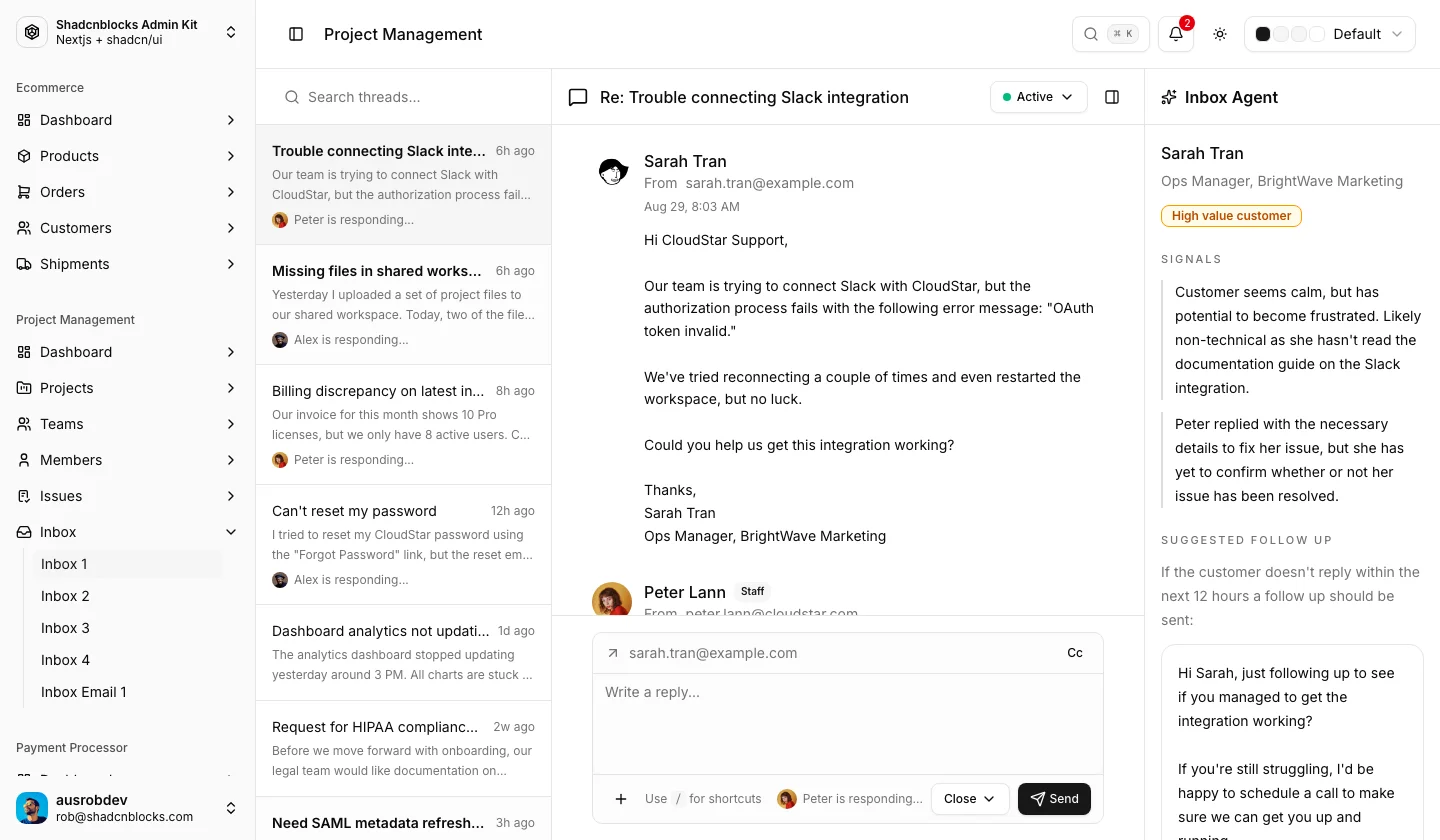Click the Inbox Agent sparkle icon
The image size is (1440, 840).
pos(1169,97)
